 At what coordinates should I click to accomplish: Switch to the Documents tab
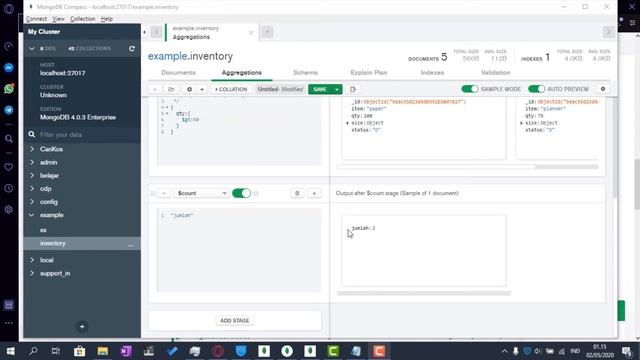178,72
